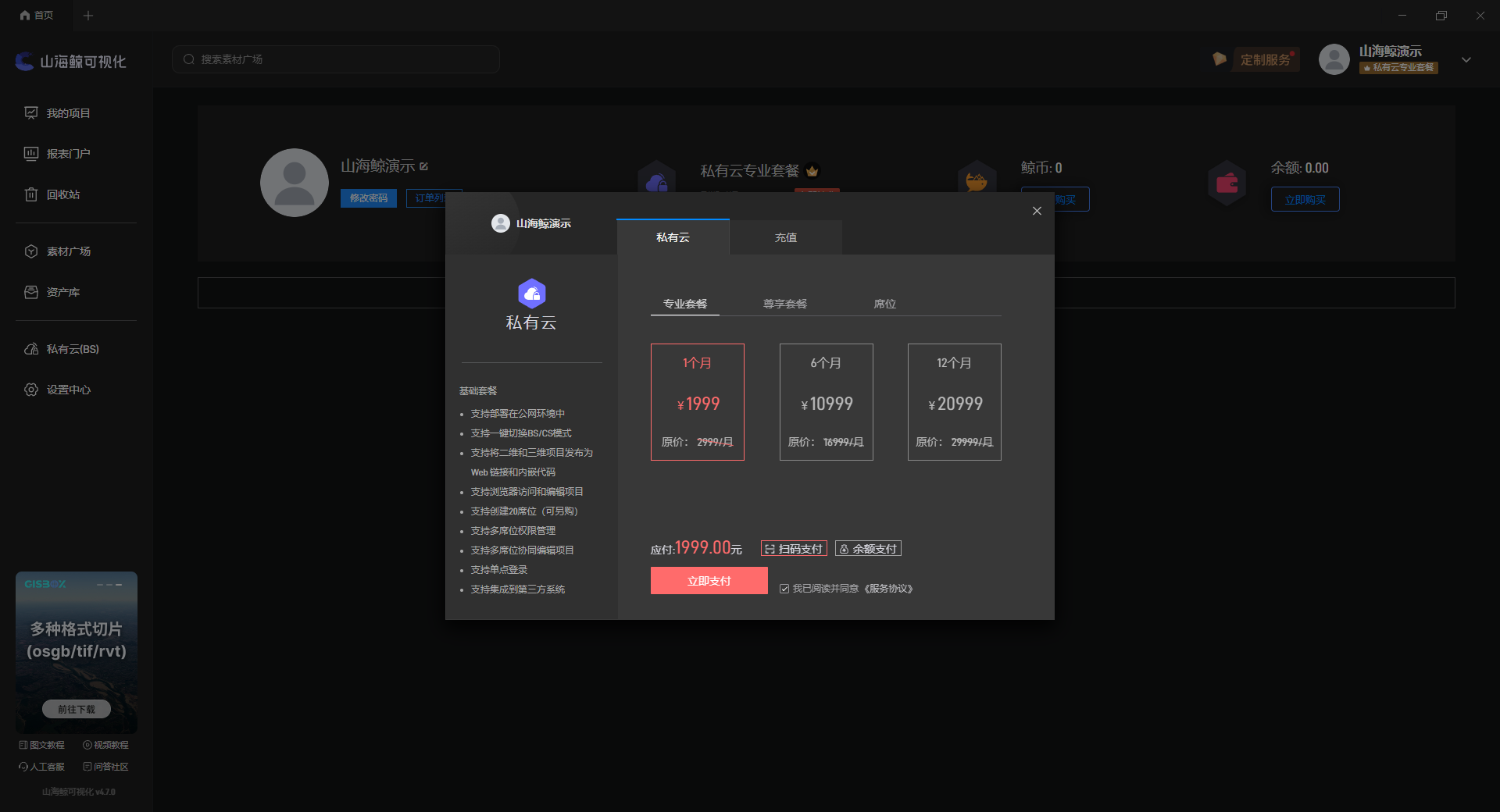Click the 搜索素材广场 search field

336,59
